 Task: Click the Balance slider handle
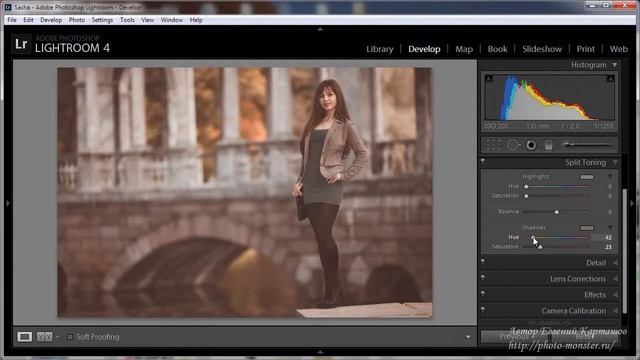coord(556,212)
